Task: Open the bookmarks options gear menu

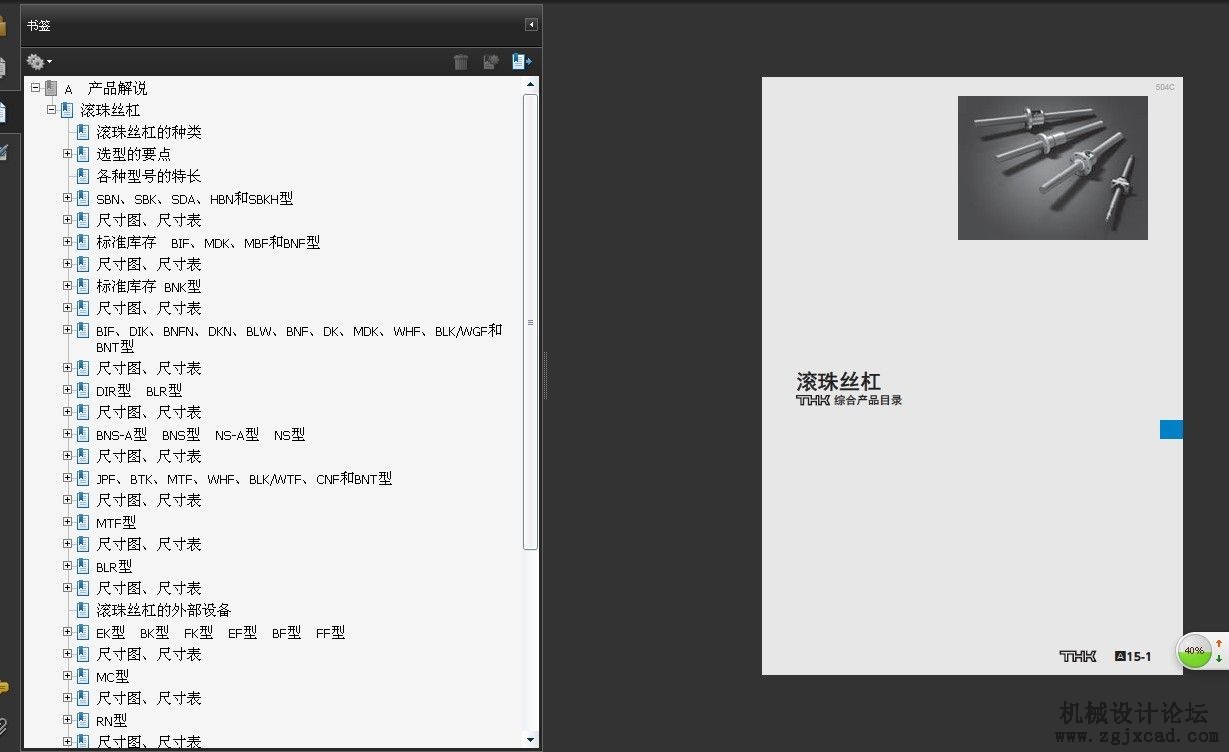Action: [39, 62]
